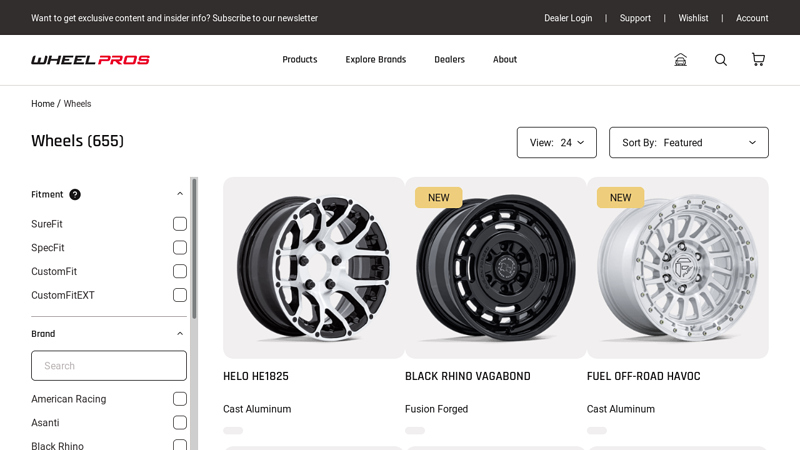This screenshot has width=800, height=450.
Task: Click the Home breadcrumb link
Action: click(43, 104)
